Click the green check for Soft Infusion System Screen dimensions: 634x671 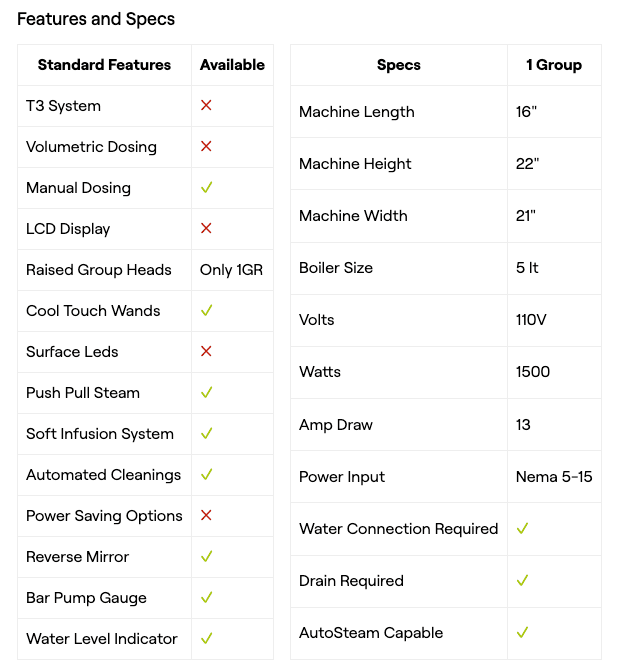coord(207,433)
